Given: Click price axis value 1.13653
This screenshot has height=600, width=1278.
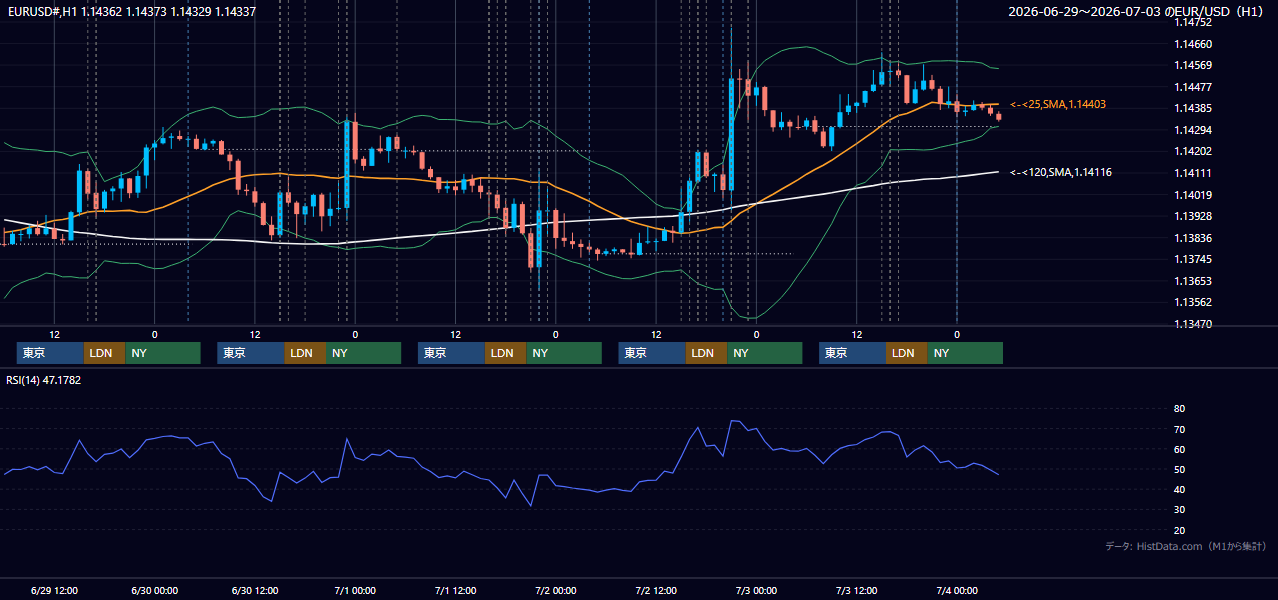Looking at the screenshot, I should tap(1193, 281).
